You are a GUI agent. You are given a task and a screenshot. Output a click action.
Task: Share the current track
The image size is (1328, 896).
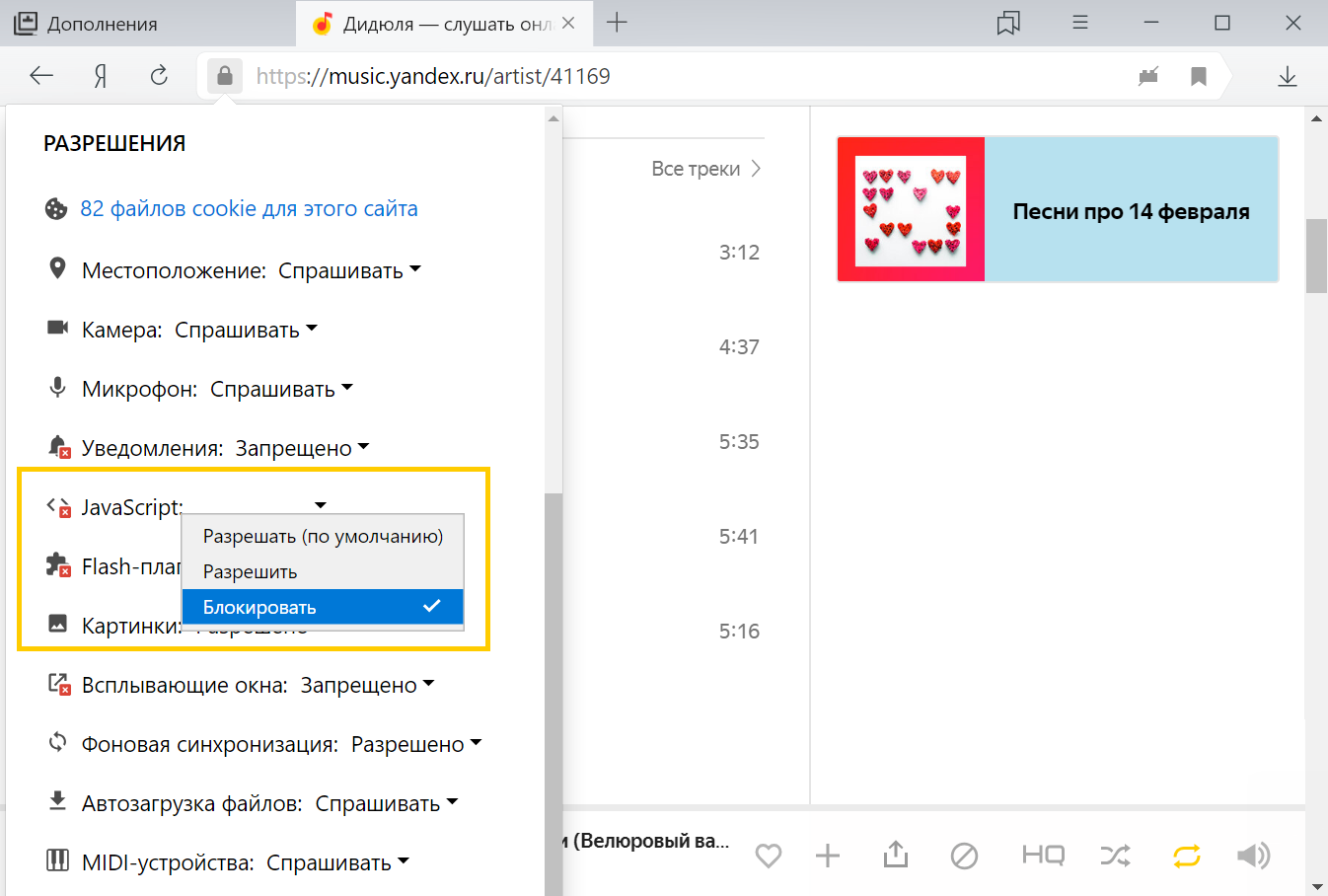pos(896,855)
